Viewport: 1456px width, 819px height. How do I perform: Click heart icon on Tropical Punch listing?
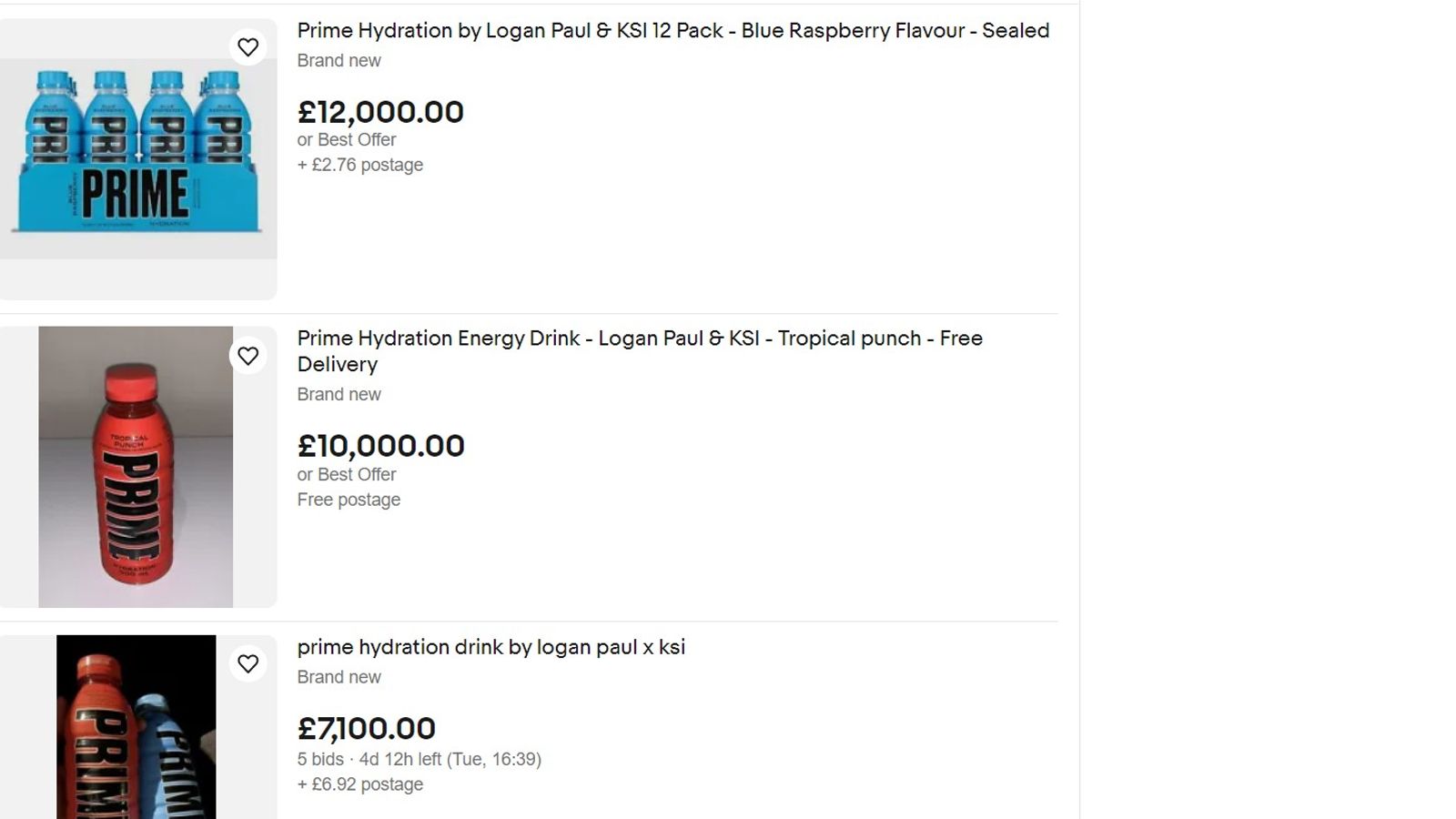[248, 356]
